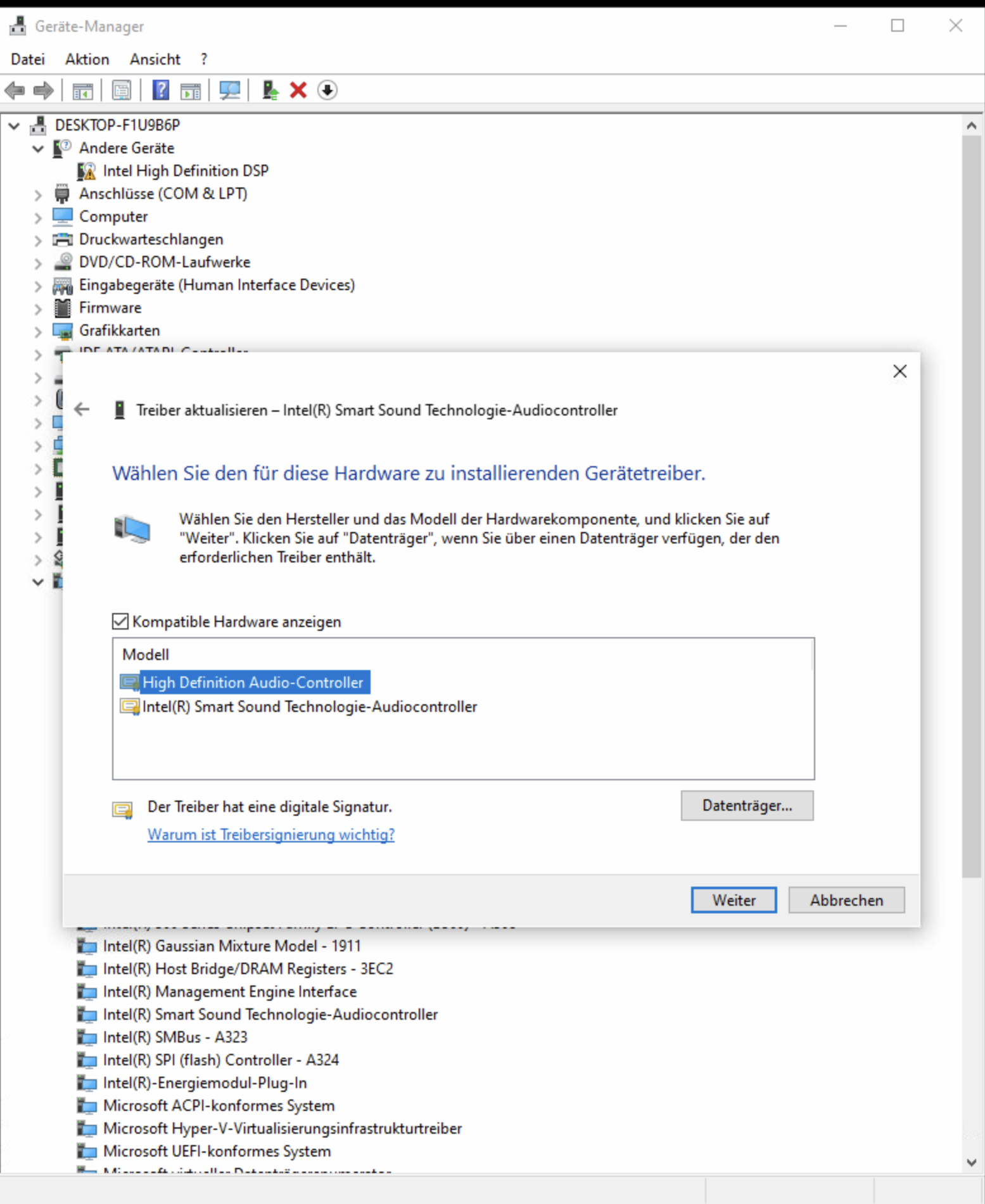Select Intel(R) Smart Sound Technologie-Audiocontroller in model list
Viewport: 985px width, 1204px height.
coord(298,706)
